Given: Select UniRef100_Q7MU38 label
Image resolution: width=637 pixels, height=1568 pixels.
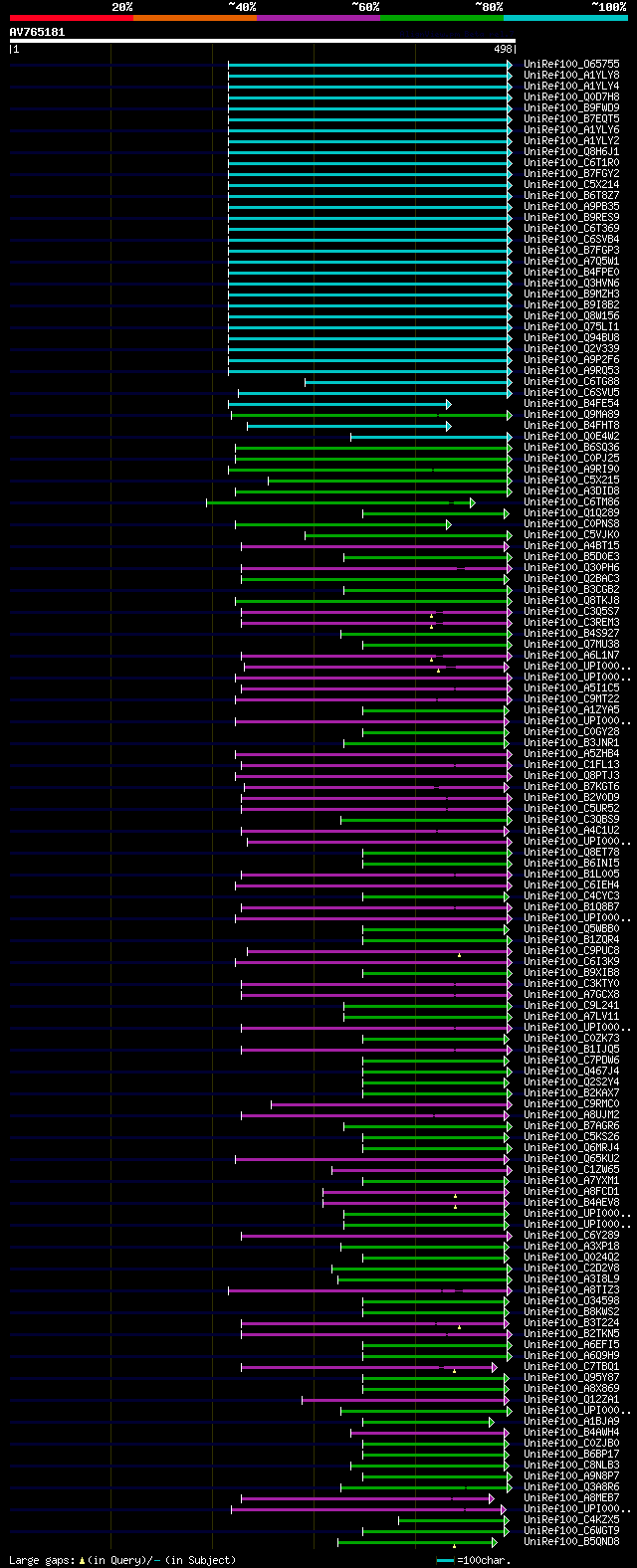Looking at the screenshot, I should point(572,645).
